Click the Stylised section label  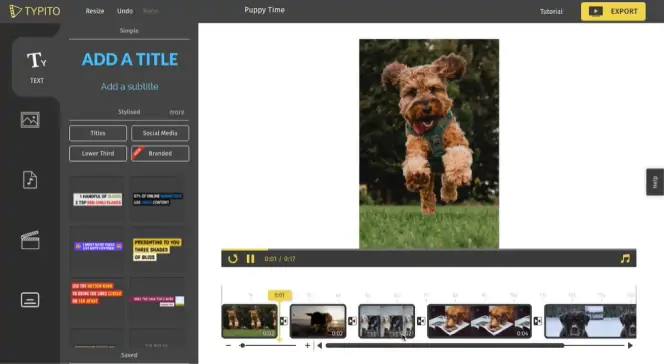pyautogui.click(x=129, y=112)
